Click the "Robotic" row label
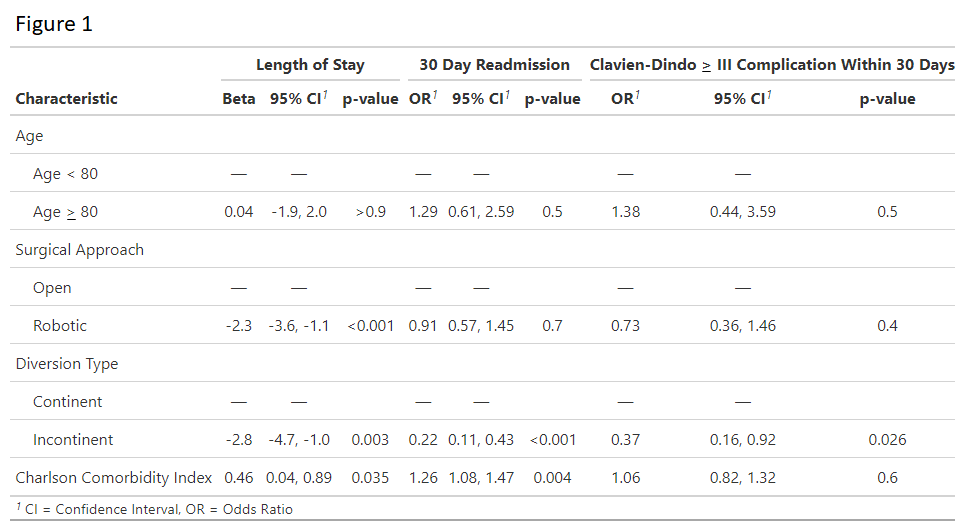 coord(60,326)
